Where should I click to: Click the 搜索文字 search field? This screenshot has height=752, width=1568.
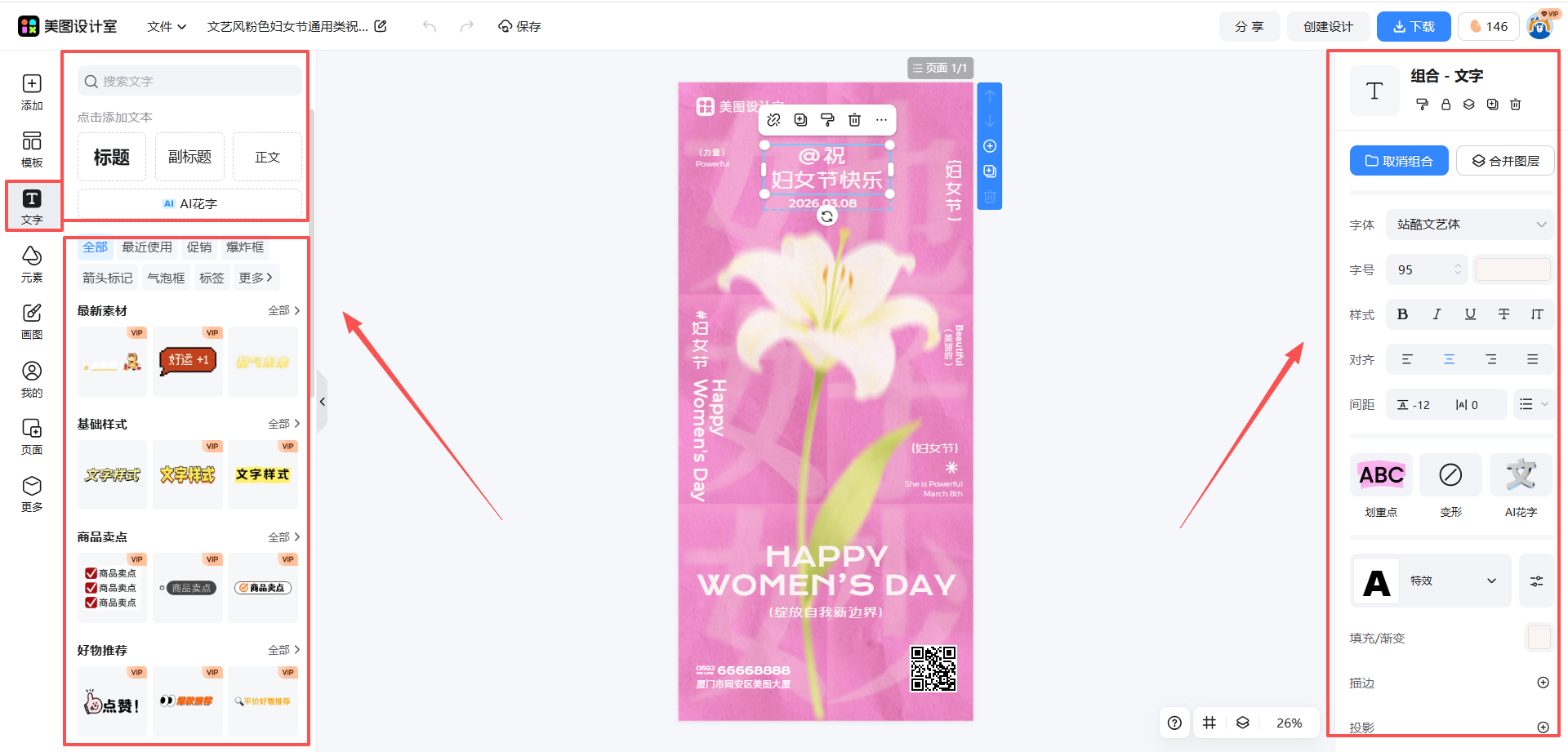click(x=189, y=81)
